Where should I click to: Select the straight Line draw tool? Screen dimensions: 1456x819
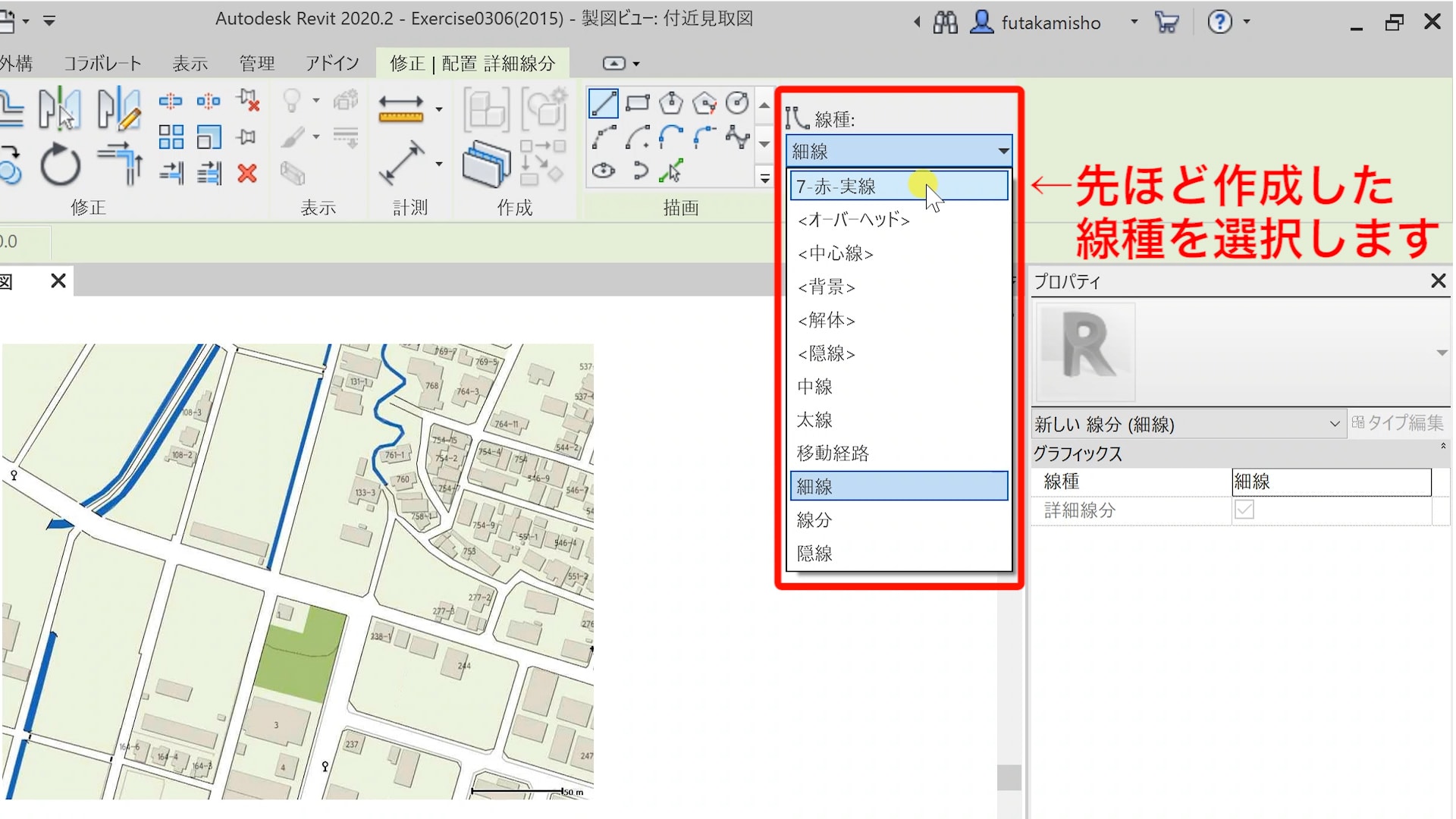(604, 103)
